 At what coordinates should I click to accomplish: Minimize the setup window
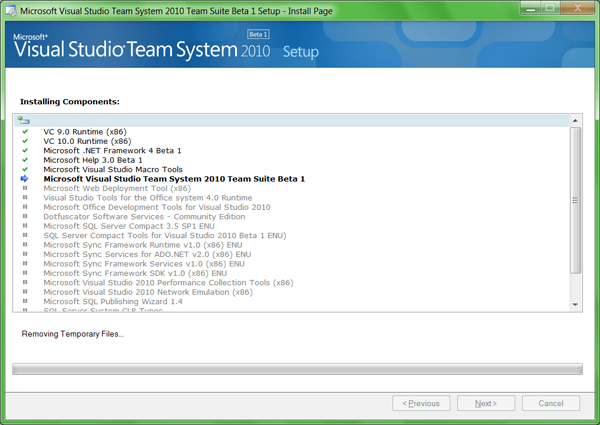click(530, 8)
